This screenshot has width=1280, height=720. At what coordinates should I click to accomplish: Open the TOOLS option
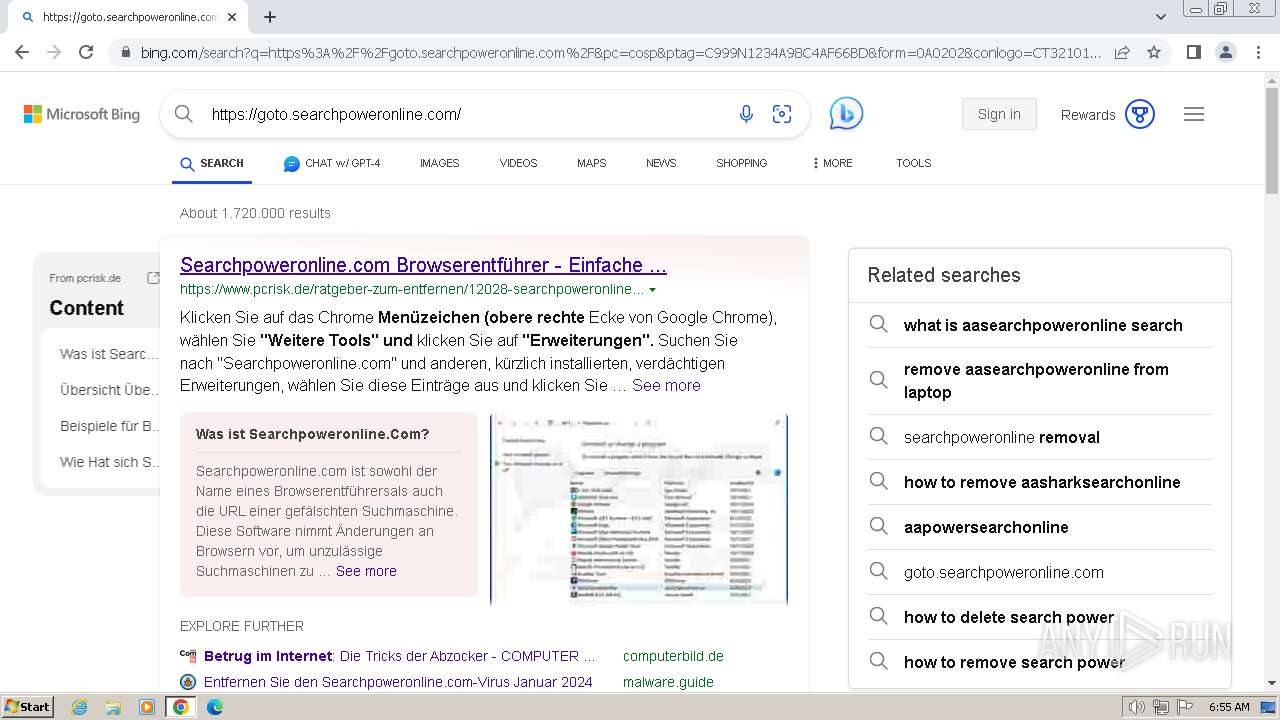coord(914,163)
